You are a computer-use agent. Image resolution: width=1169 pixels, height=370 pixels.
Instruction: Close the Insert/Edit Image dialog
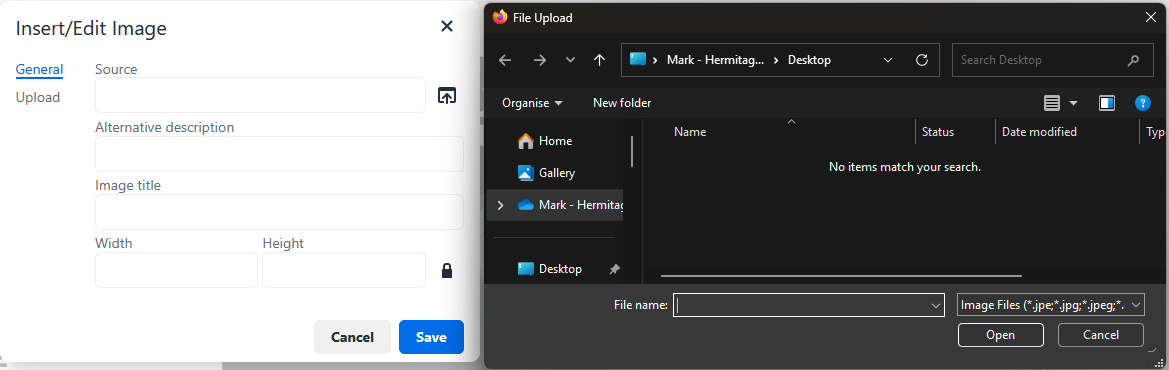pyautogui.click(x=447, y=27)
